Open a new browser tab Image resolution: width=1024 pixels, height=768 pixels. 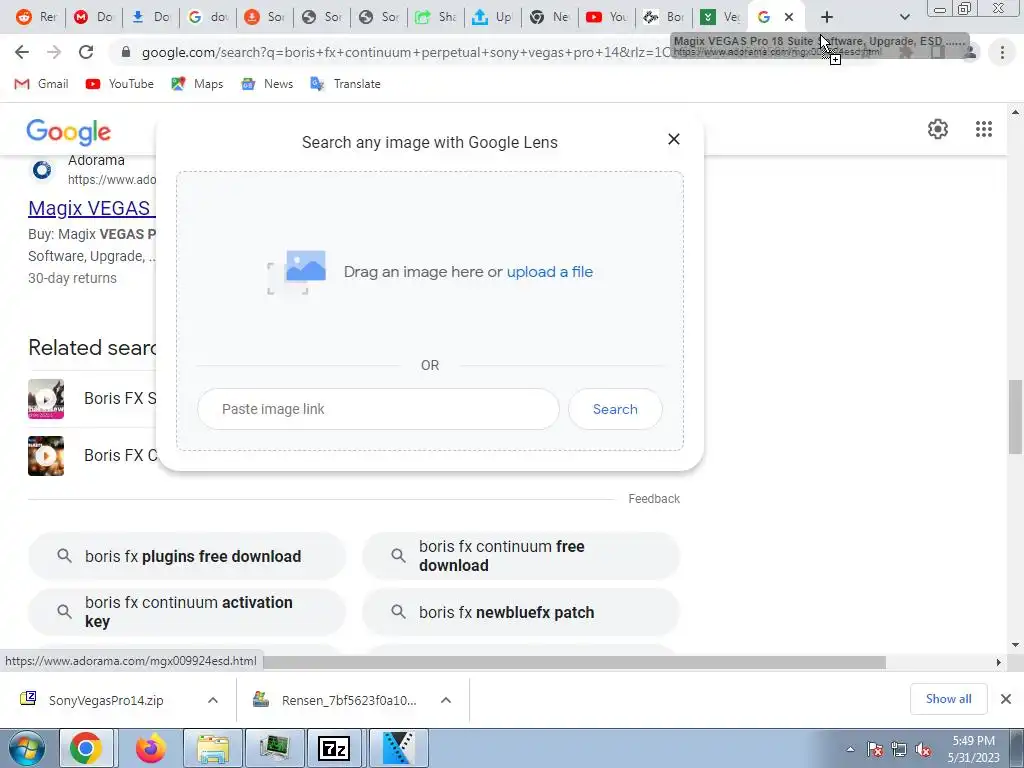point(827,17)
